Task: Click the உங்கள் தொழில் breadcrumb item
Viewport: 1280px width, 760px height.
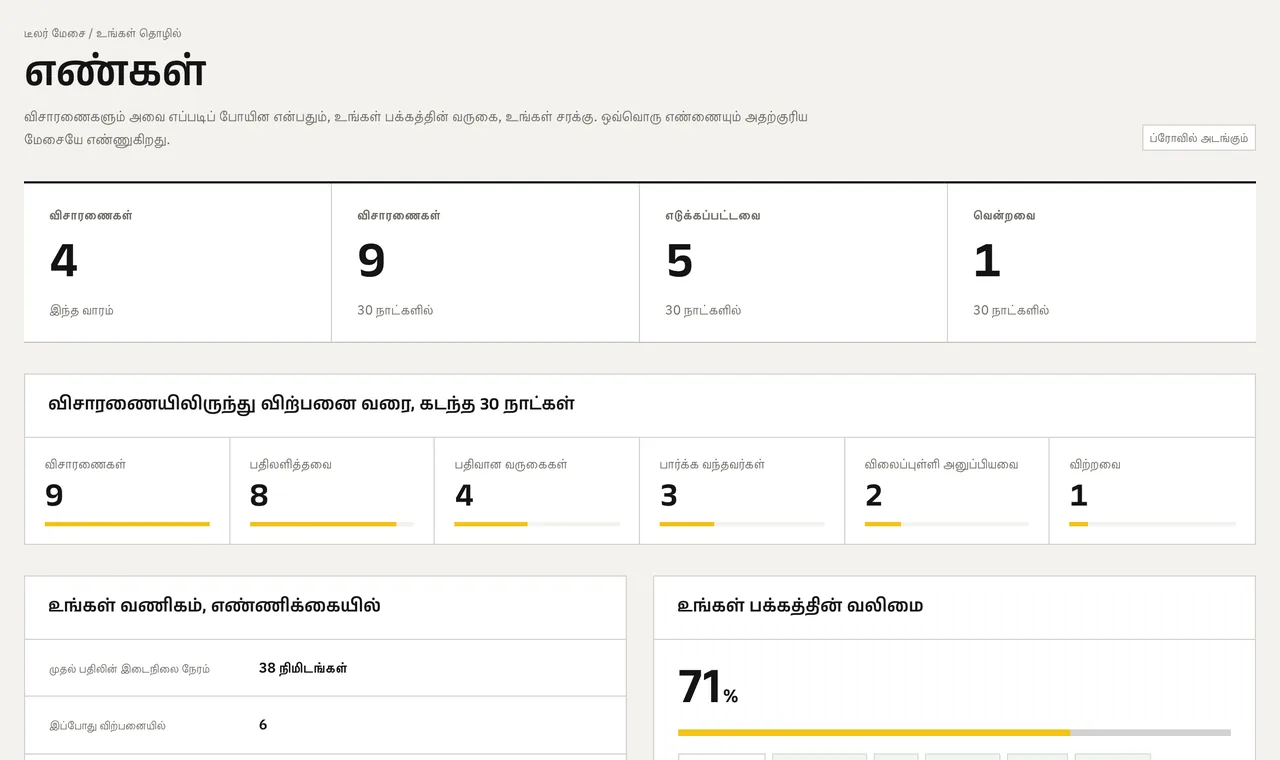Action: click(x=139, y=33)
